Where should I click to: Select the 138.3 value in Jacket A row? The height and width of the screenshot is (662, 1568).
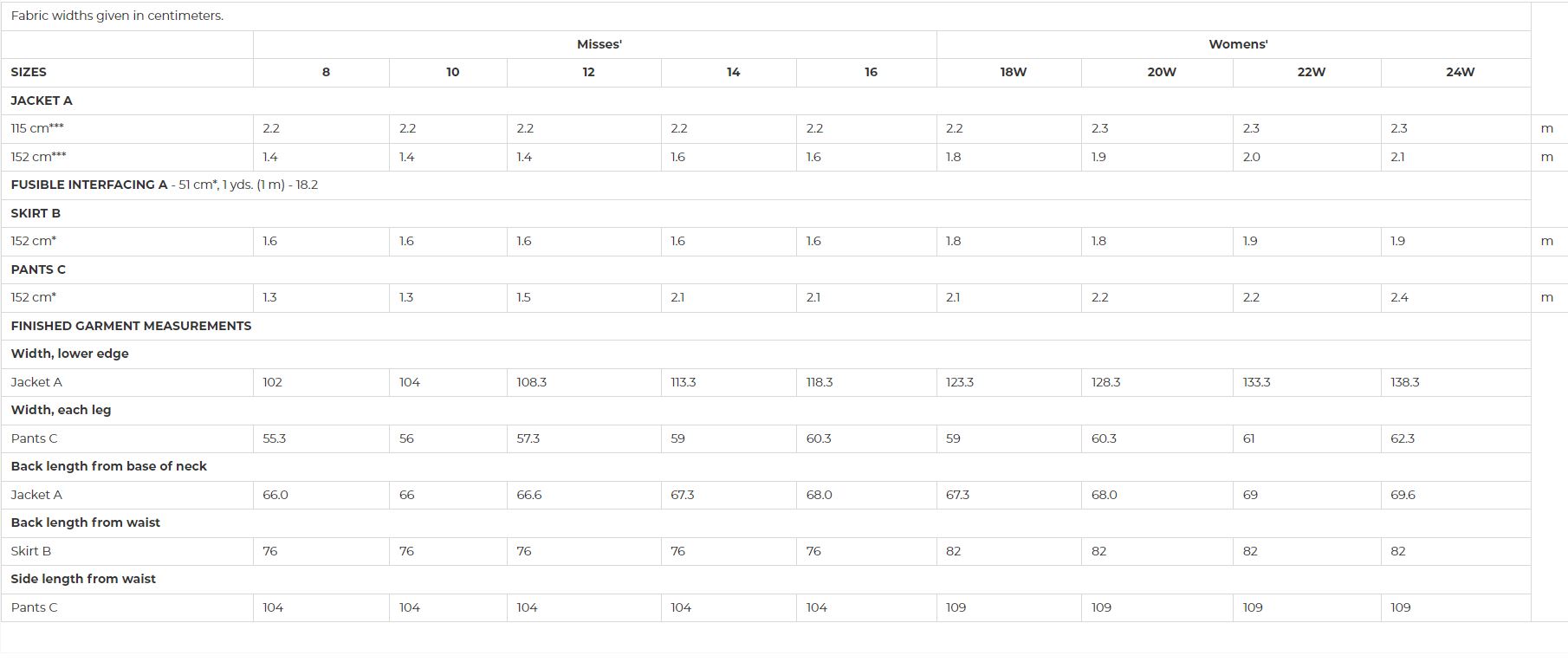[1405, 382]
